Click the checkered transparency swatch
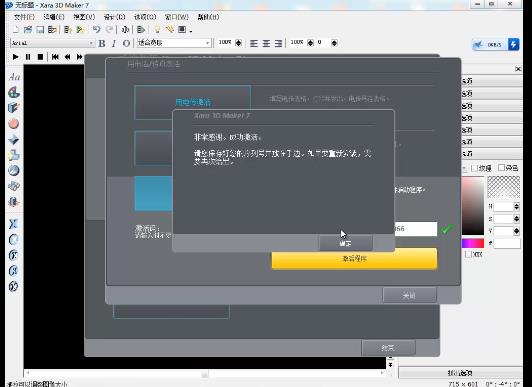532x387 pixels. [504, 187]
